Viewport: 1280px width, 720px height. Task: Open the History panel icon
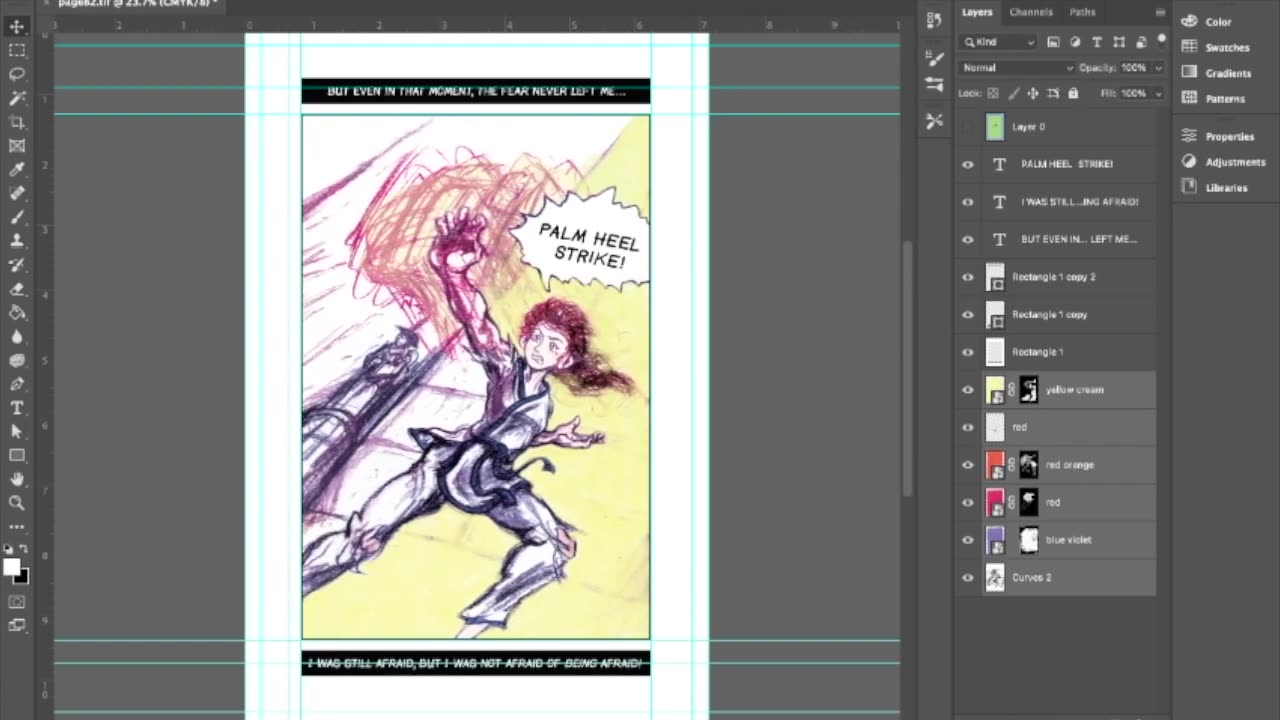934,20
